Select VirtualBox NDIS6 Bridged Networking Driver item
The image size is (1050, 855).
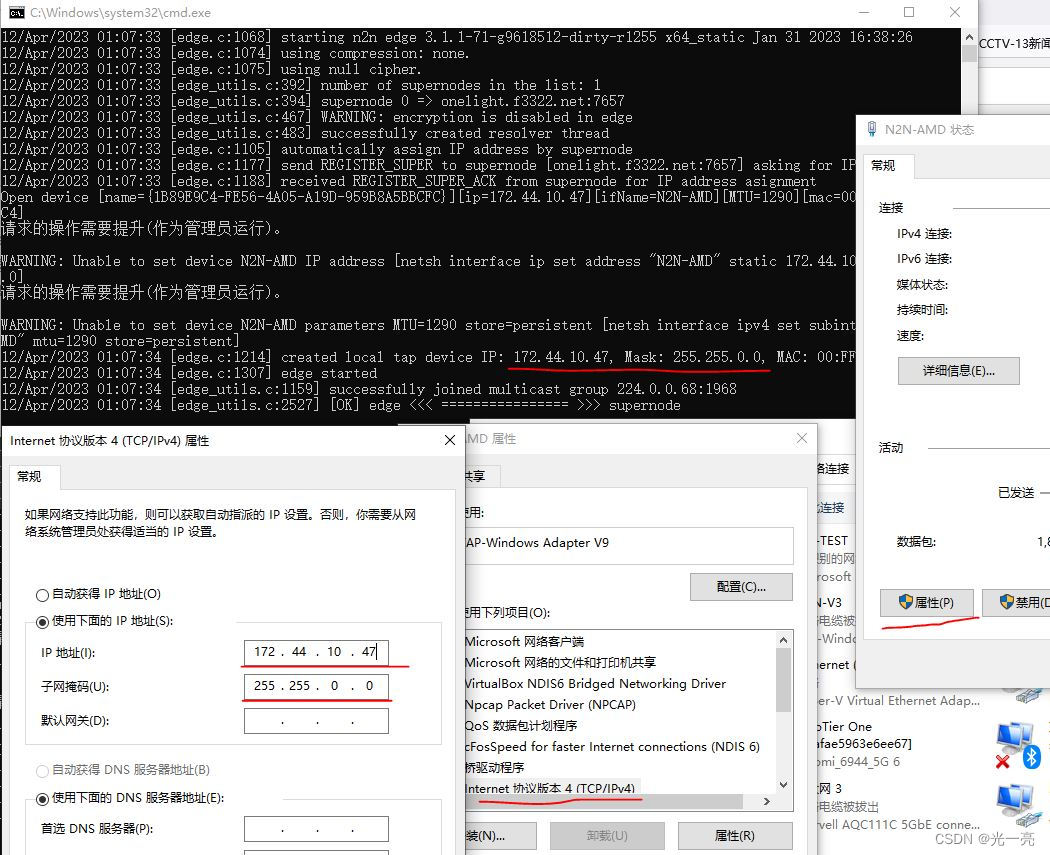[x=595, y=684]
